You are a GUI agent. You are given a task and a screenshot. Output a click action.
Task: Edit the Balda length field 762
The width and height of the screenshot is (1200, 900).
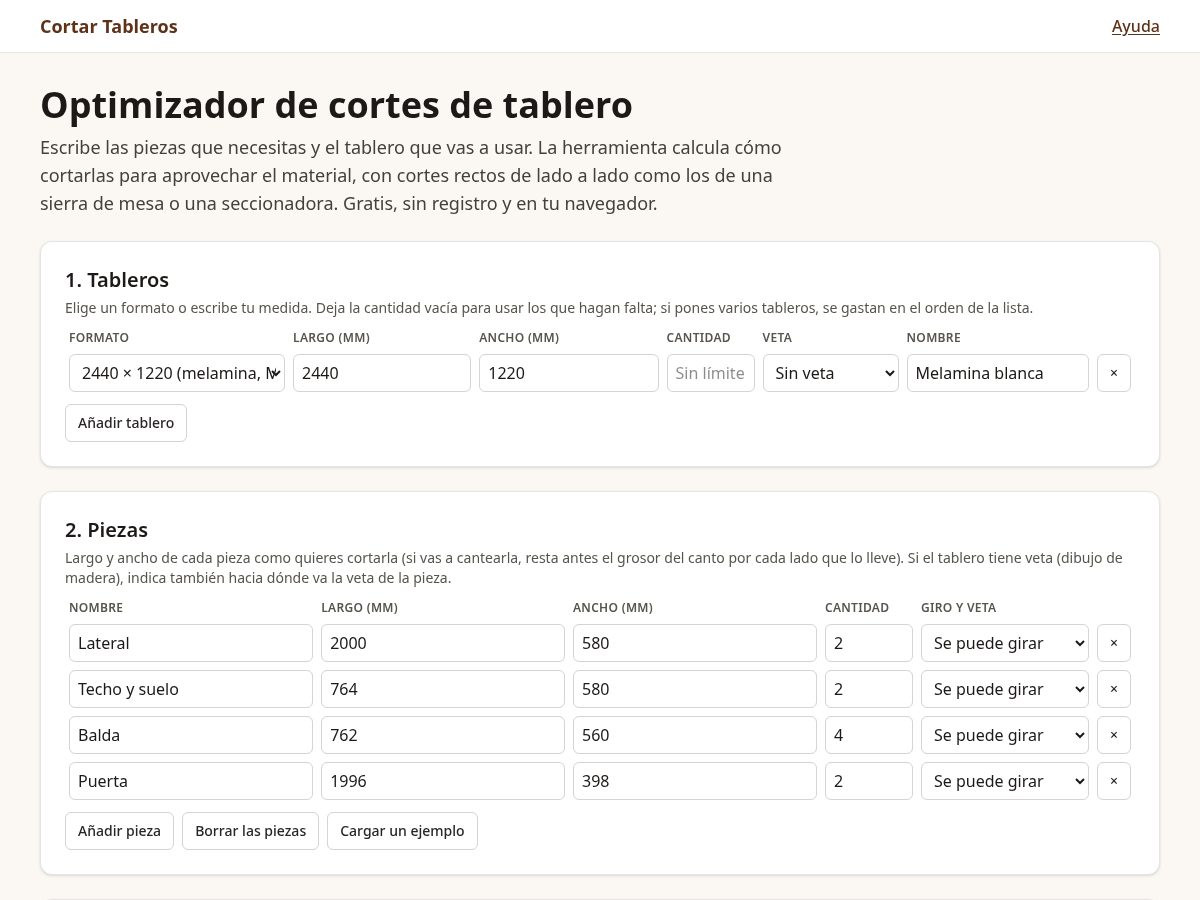(443, 735)
